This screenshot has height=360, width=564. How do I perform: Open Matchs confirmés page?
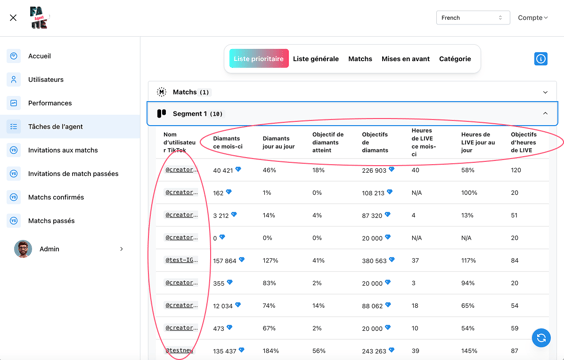click(x=56, y=197)
